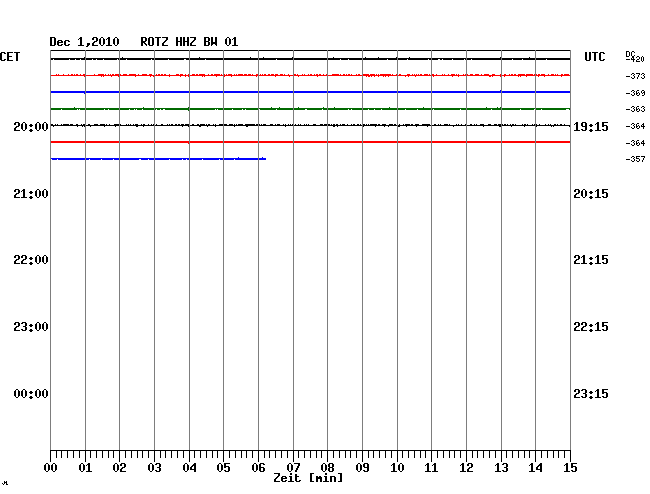The width and height of the screenshot is (650, 494).
Task: Click the 'UTC' timezone label
Action: (594, 57)
